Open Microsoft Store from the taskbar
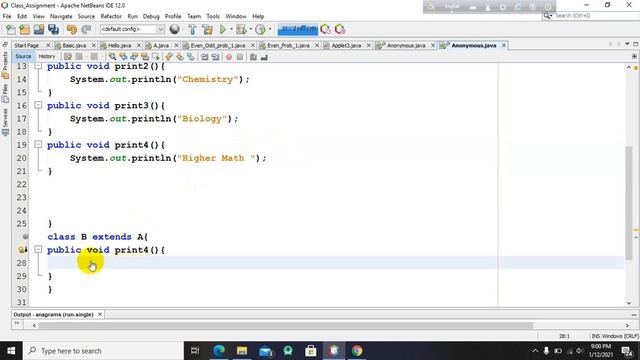 [x=311, y=351]
